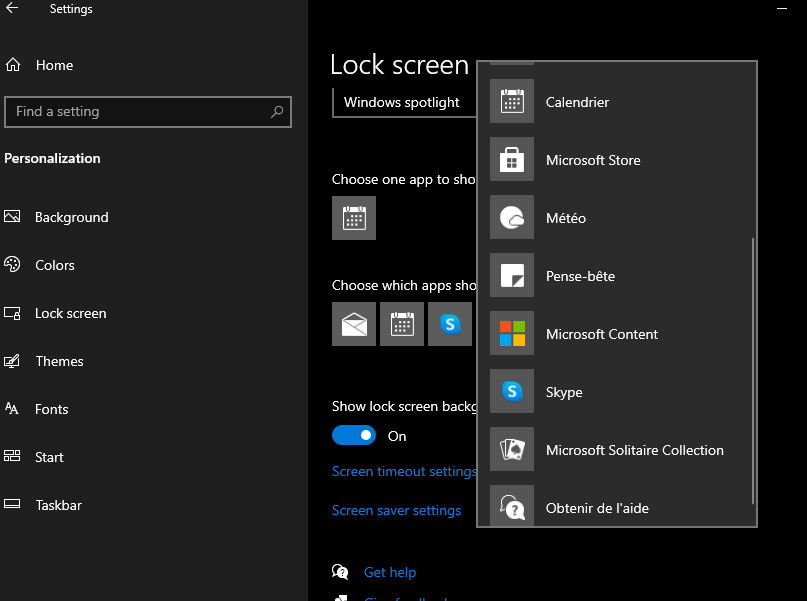Choose the Microsoft Content icon

tap(512, 334)
